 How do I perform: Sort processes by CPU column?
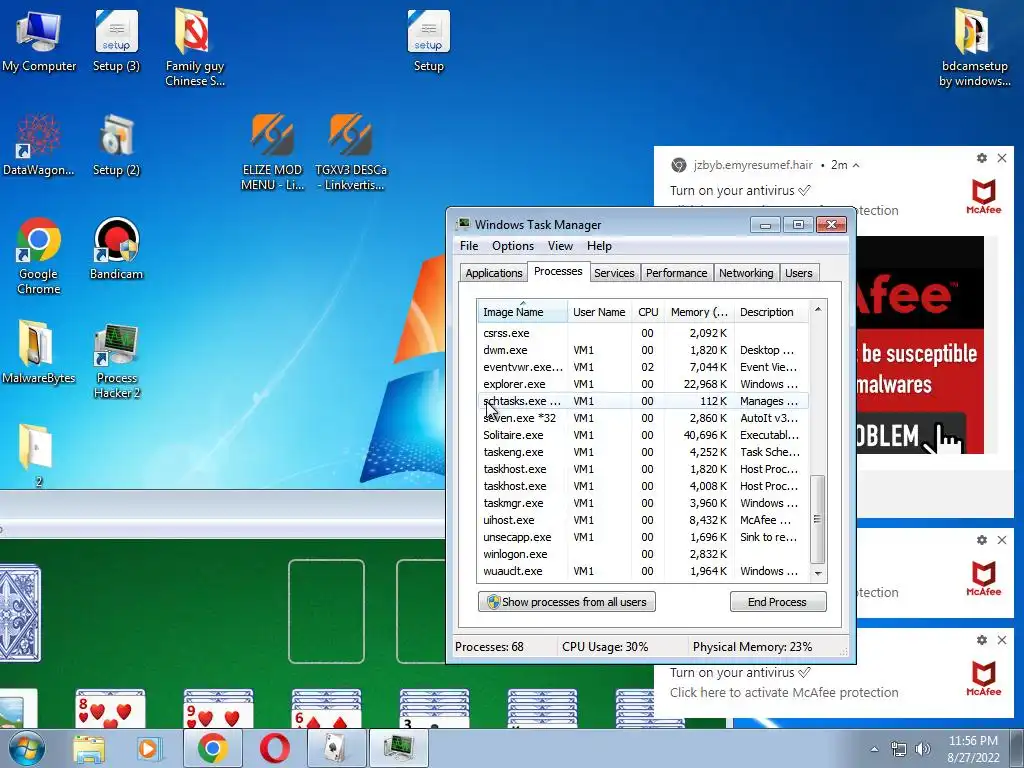tap(648, 312)
